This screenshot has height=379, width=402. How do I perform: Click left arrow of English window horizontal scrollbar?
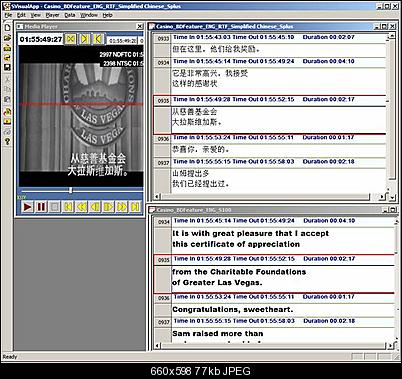tap(157, 347)
